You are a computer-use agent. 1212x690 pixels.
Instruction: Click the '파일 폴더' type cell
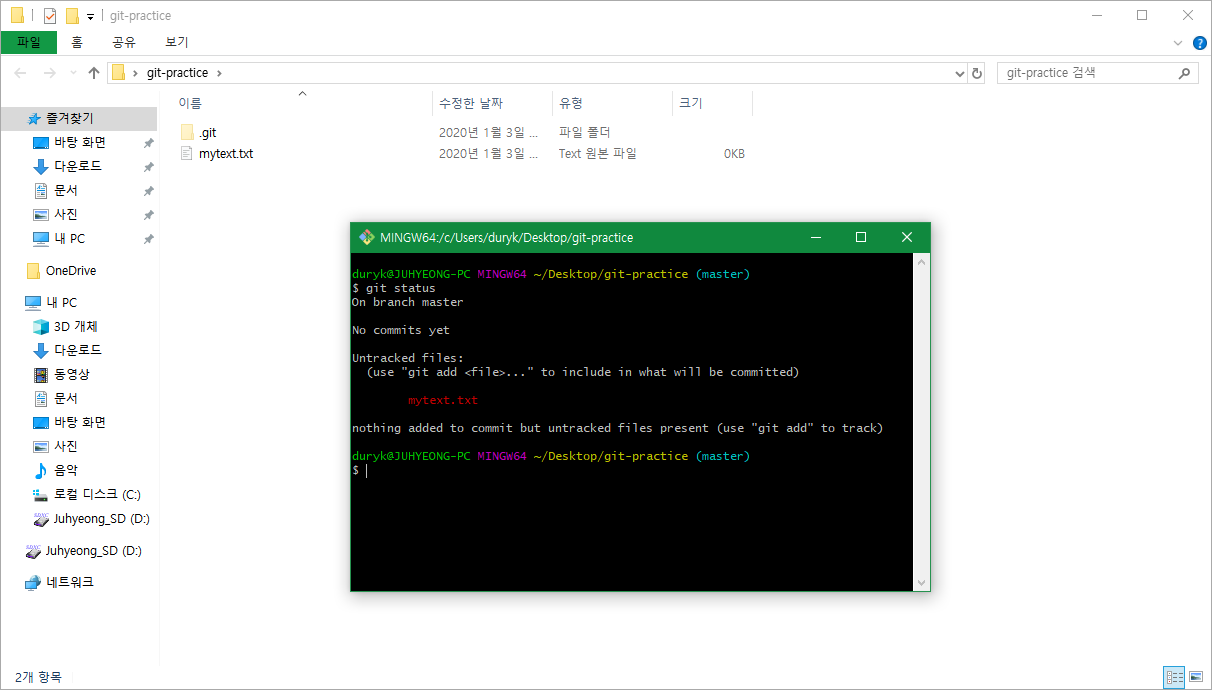pyautogui.click(x=584, y=132)
